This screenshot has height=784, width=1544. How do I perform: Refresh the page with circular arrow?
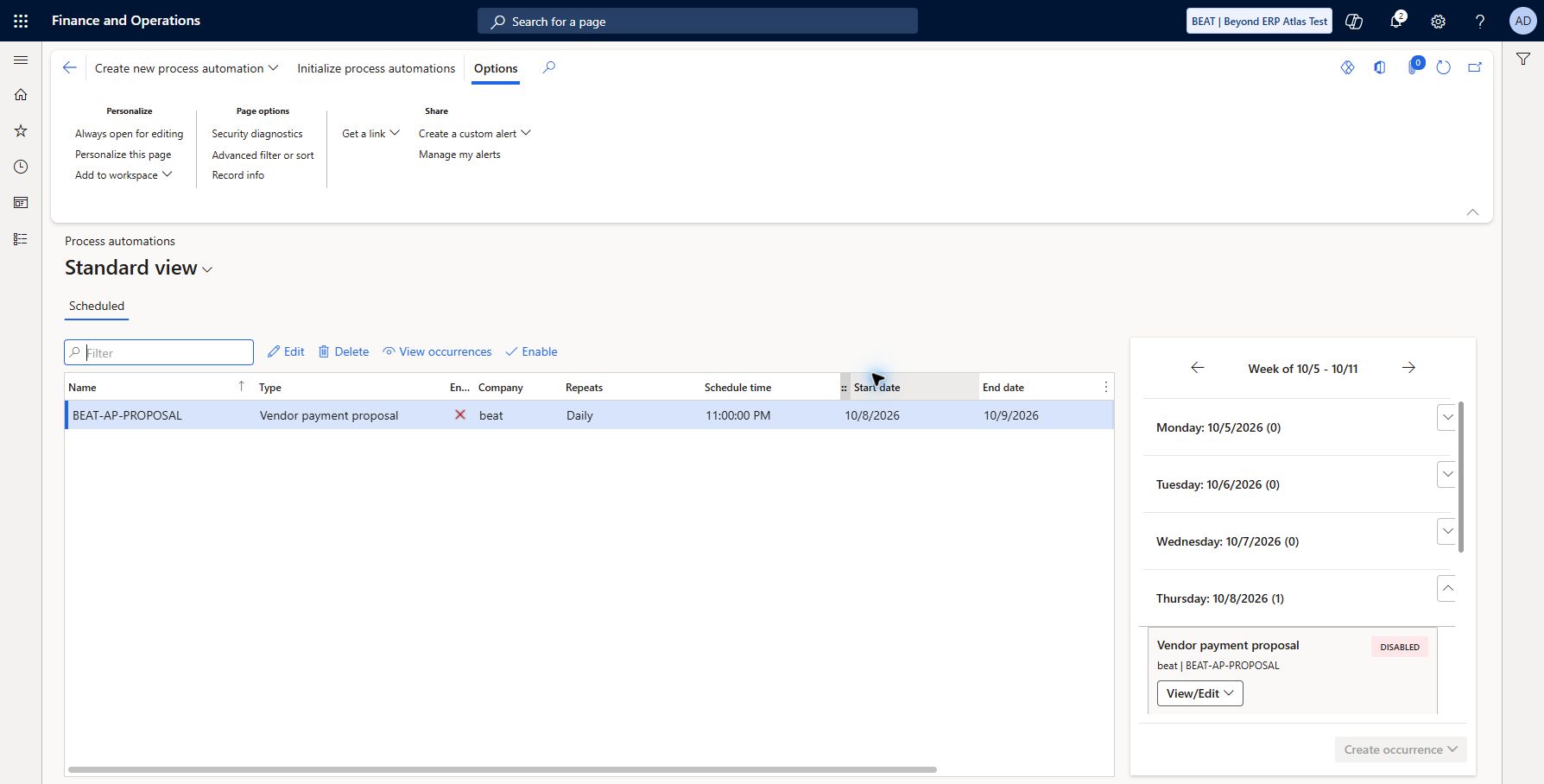pyautogui.click(x=1443, y=67)
